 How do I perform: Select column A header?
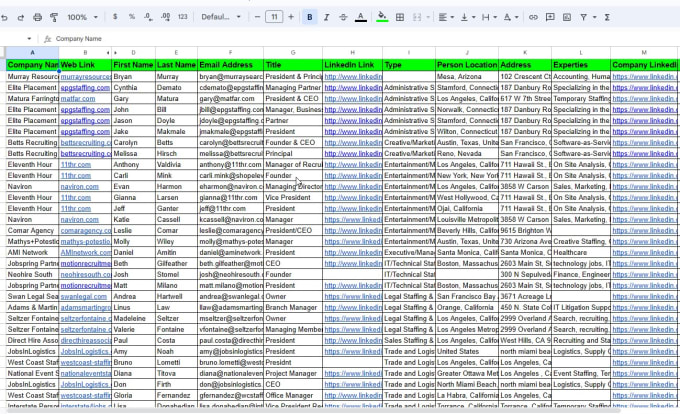click(33, 52)
